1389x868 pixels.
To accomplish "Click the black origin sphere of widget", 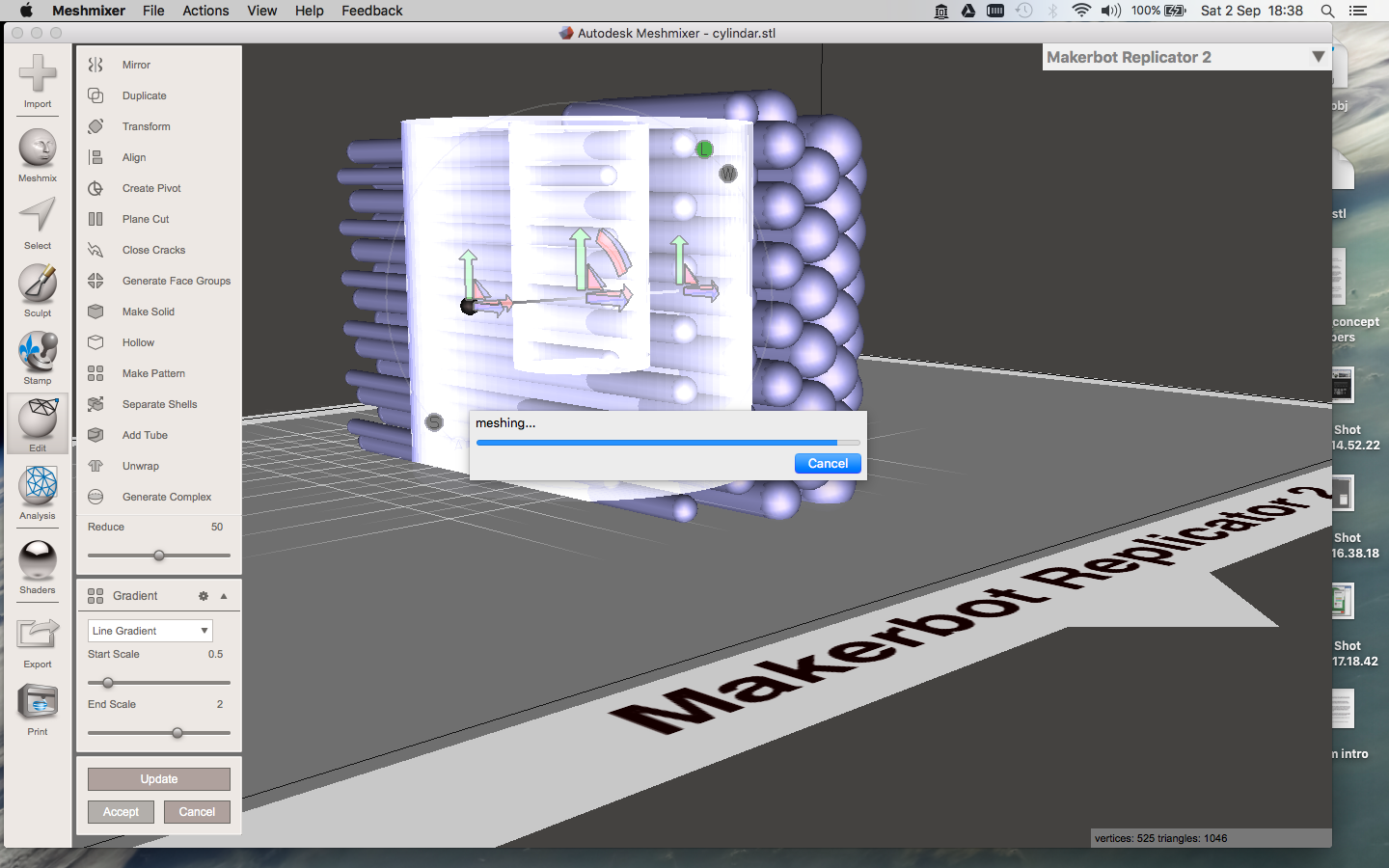I will [x=469, y=307].
